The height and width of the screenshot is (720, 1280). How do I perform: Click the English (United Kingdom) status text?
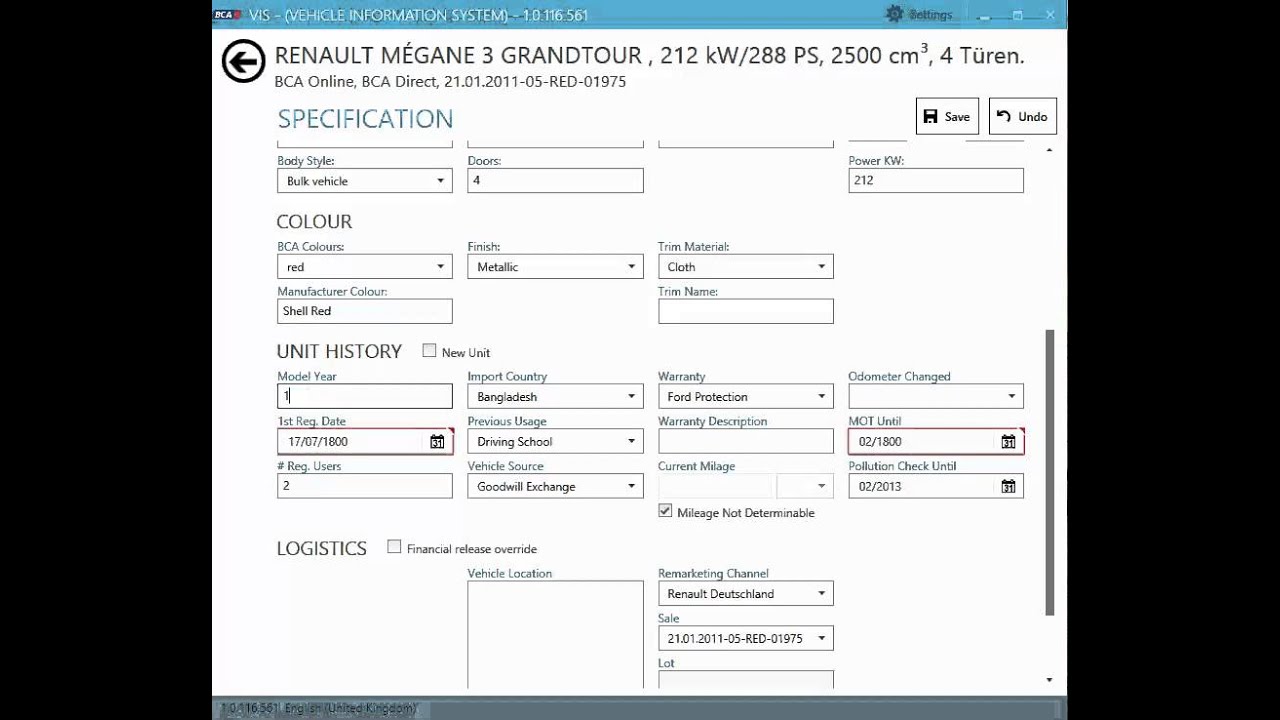350,708
